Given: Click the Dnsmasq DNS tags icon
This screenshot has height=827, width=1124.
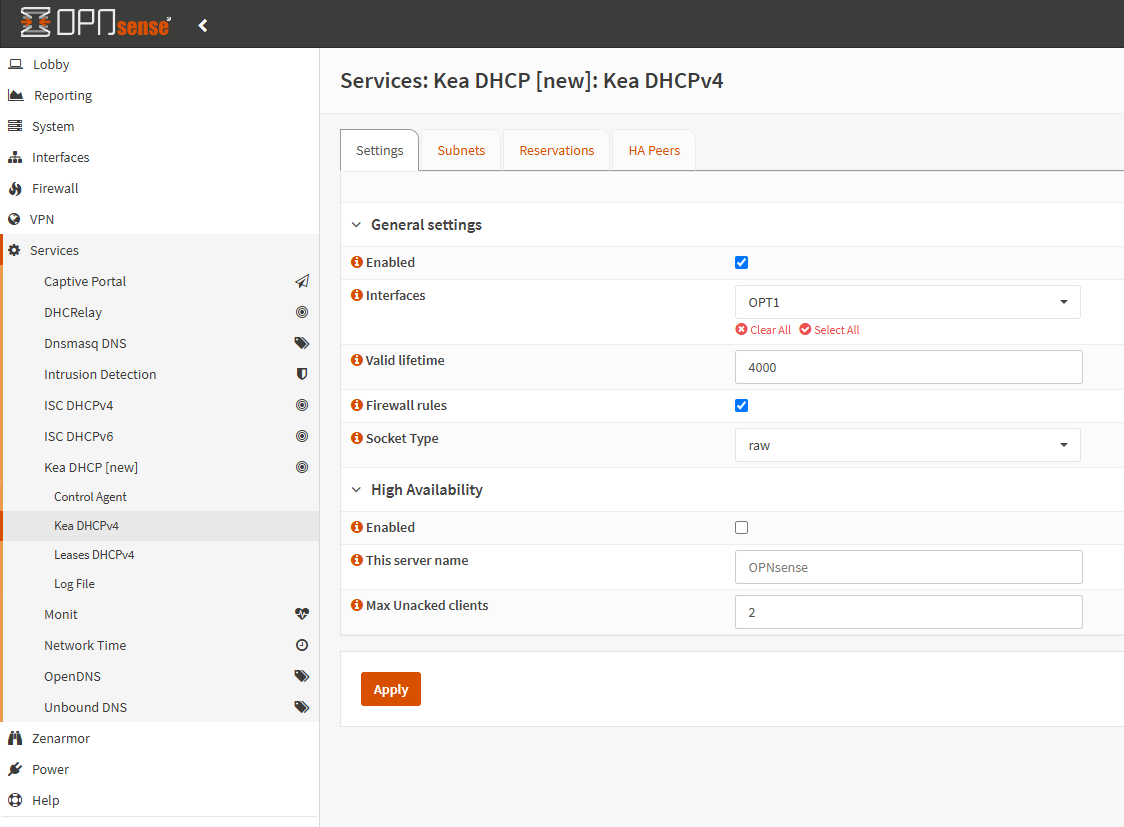Looking at the screenshot, I should [302, 343].
